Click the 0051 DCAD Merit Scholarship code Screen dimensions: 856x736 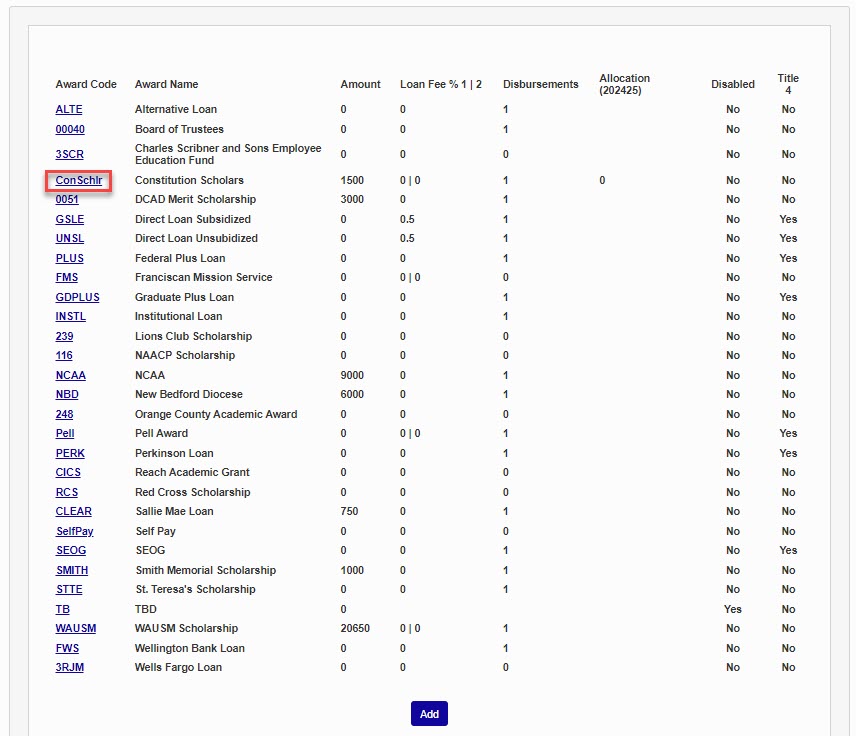coord(67,200)
